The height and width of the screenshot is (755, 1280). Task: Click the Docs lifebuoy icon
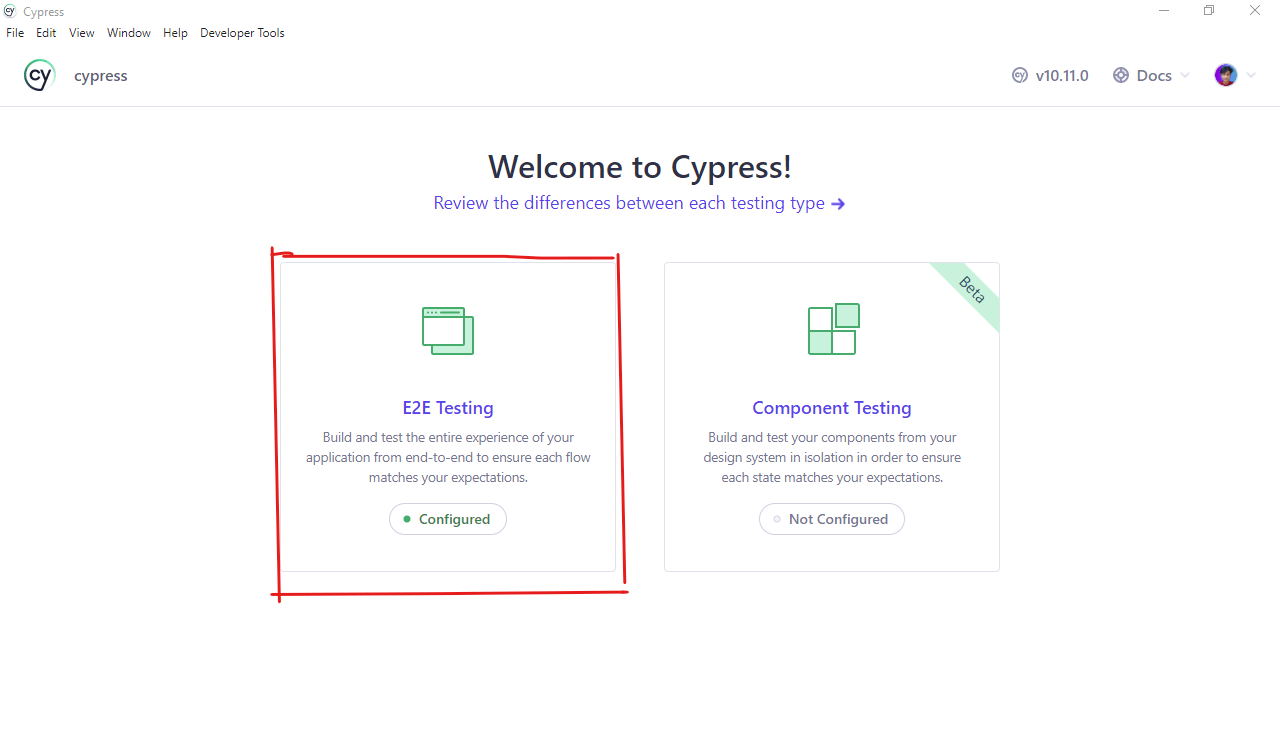[x=1121, y=75]
